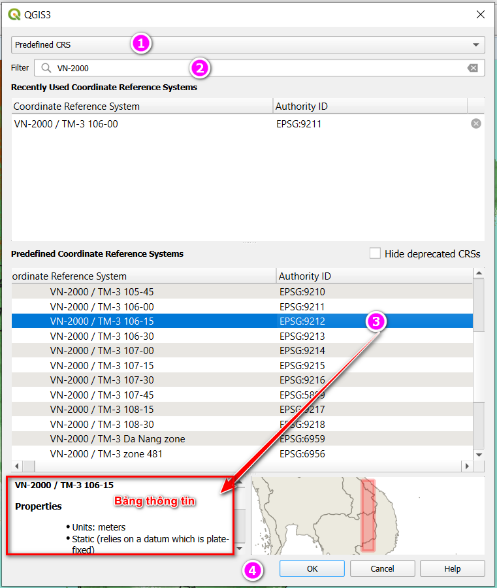Click EPSG:6959 authority ID cell
This screenshot has width=497, height=588.
pos(302,439)
